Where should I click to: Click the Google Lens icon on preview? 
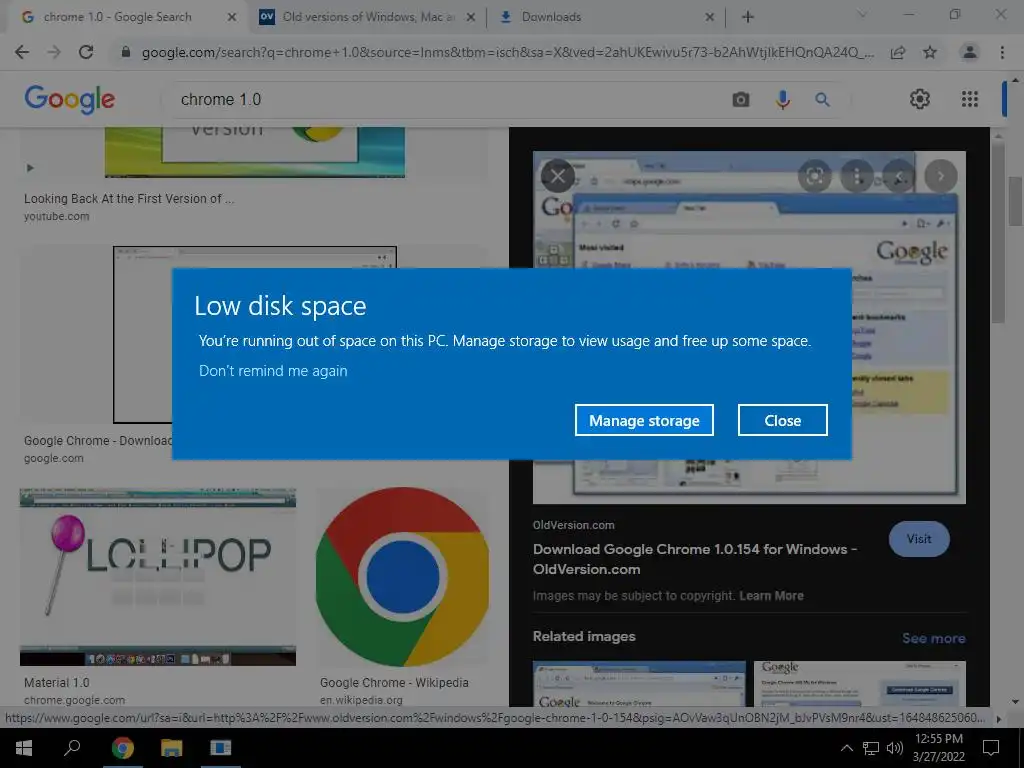814,176
